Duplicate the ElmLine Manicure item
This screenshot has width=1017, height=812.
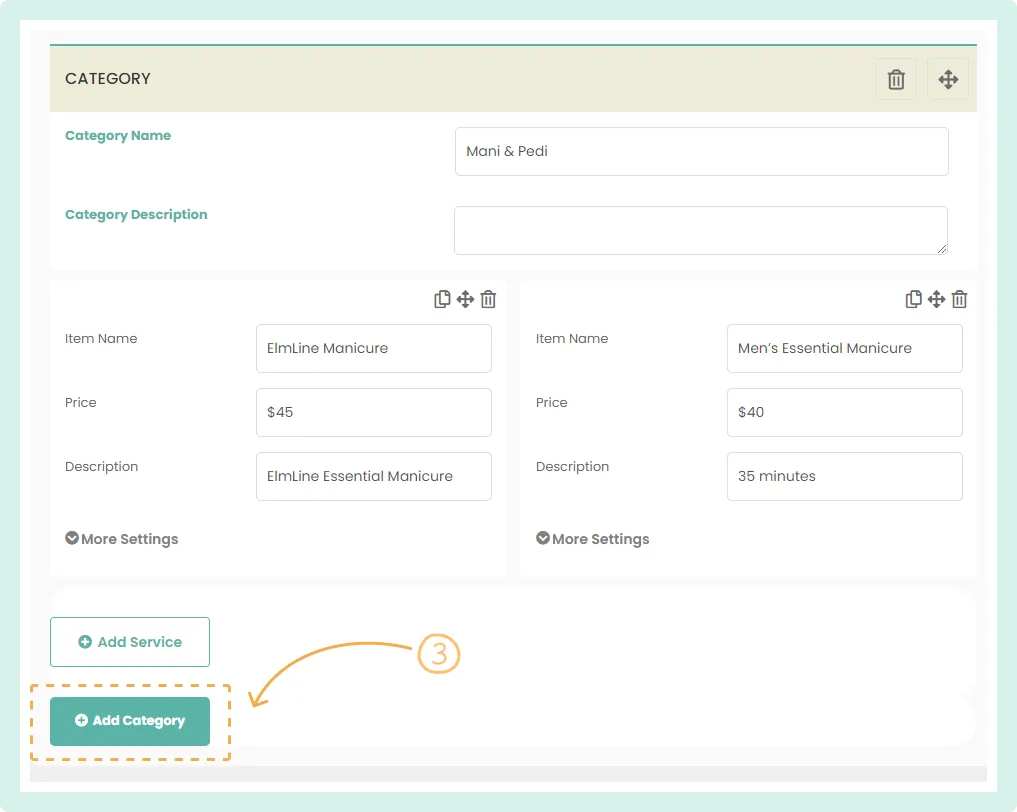(442, 299)
